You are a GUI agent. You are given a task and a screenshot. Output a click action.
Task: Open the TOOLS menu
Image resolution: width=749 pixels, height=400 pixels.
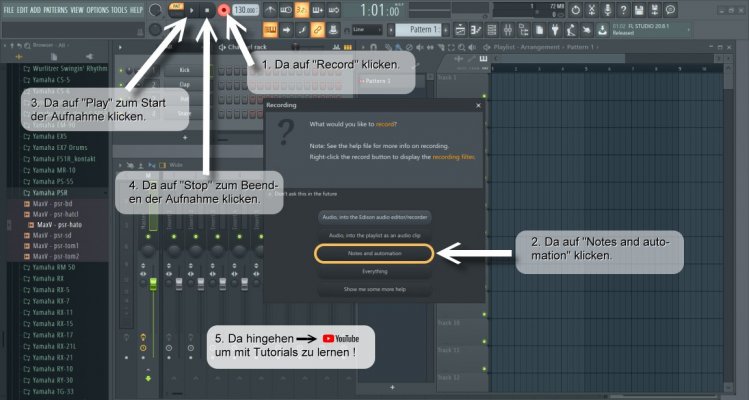pyautogui.click(x=119, y=10)
